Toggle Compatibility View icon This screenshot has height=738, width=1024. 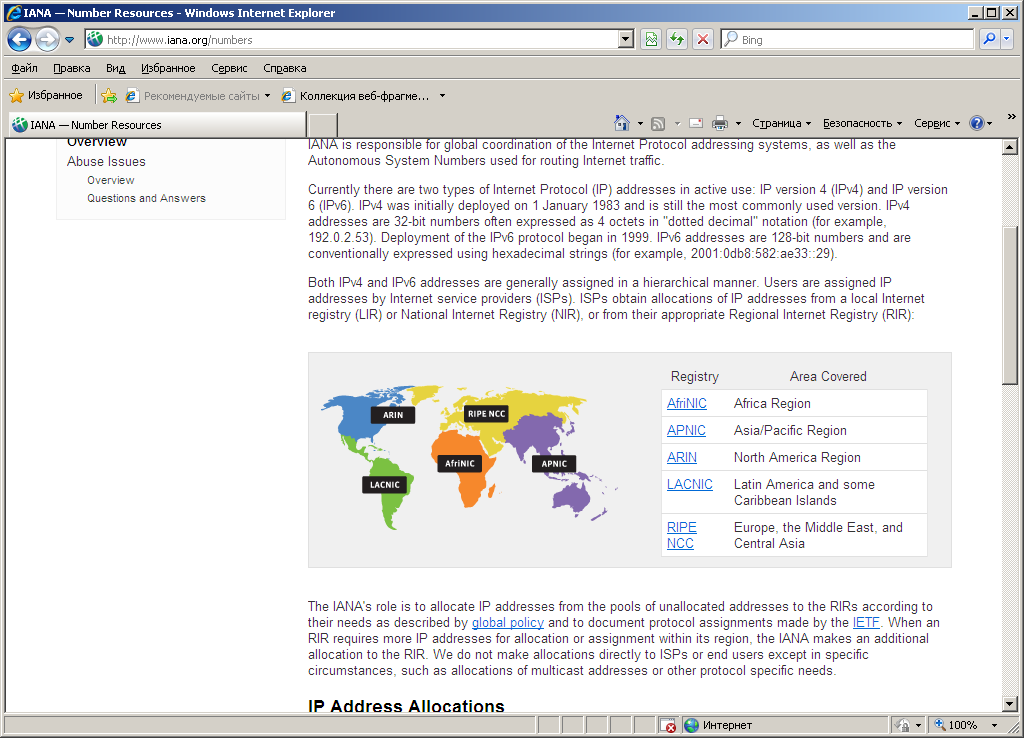(x=651, y=40)
